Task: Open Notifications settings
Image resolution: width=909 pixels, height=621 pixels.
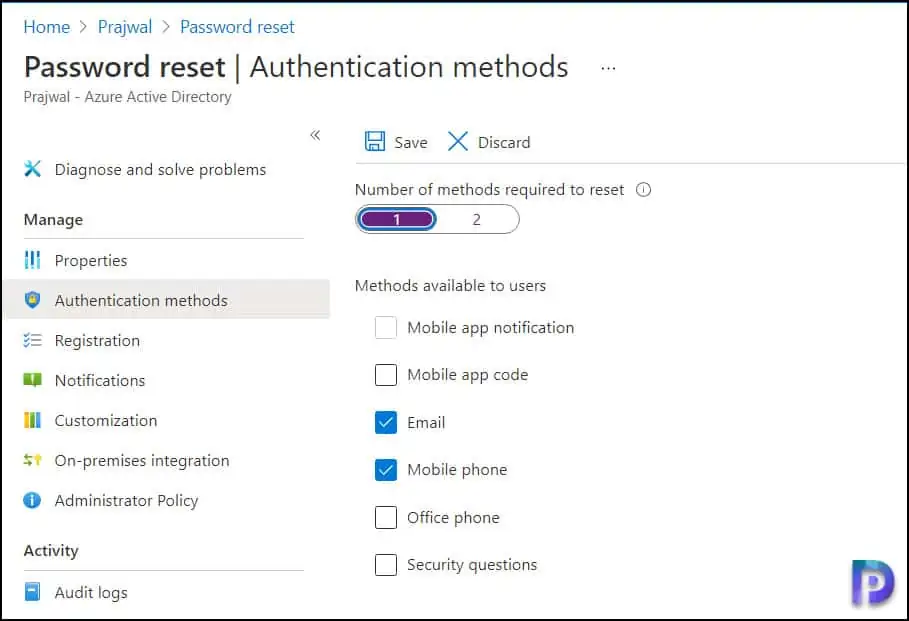Action: click(100, 380)
